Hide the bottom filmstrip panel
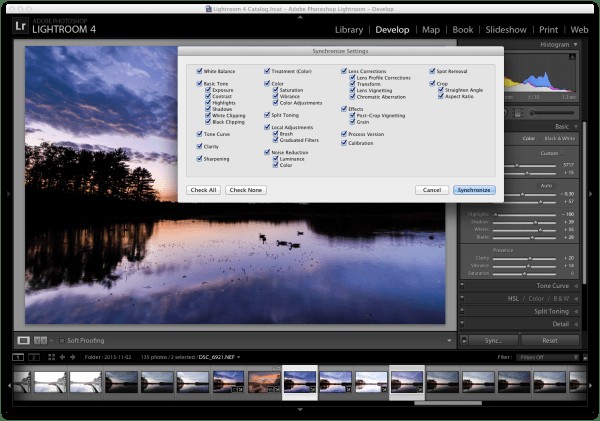This screenshot has height=421, width=600. click(300, 410)
